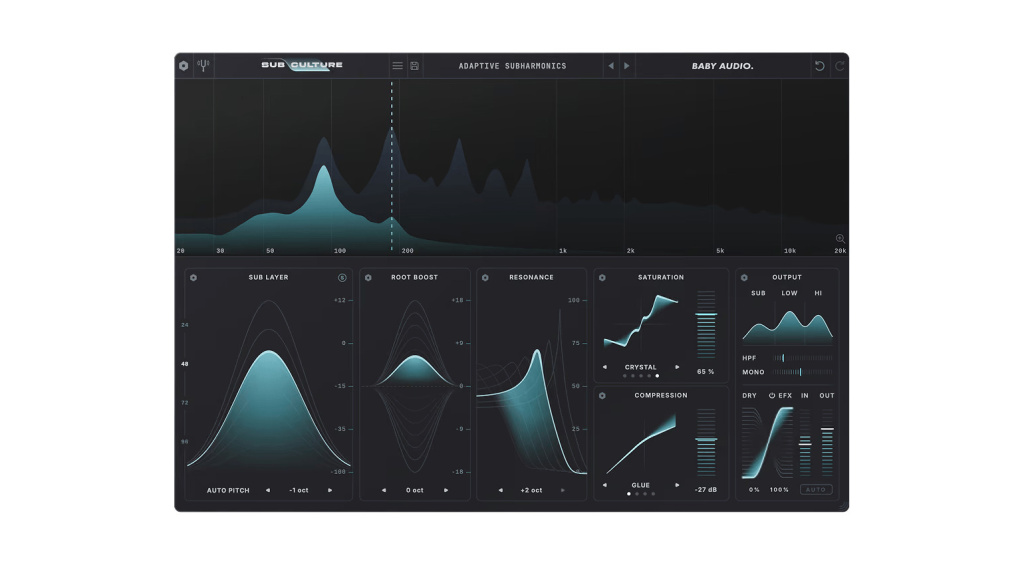Lower Sub Layer octave with left arrow
Image resolution: width=1024 pixels, height=565 pixels.
pos(268,491)
